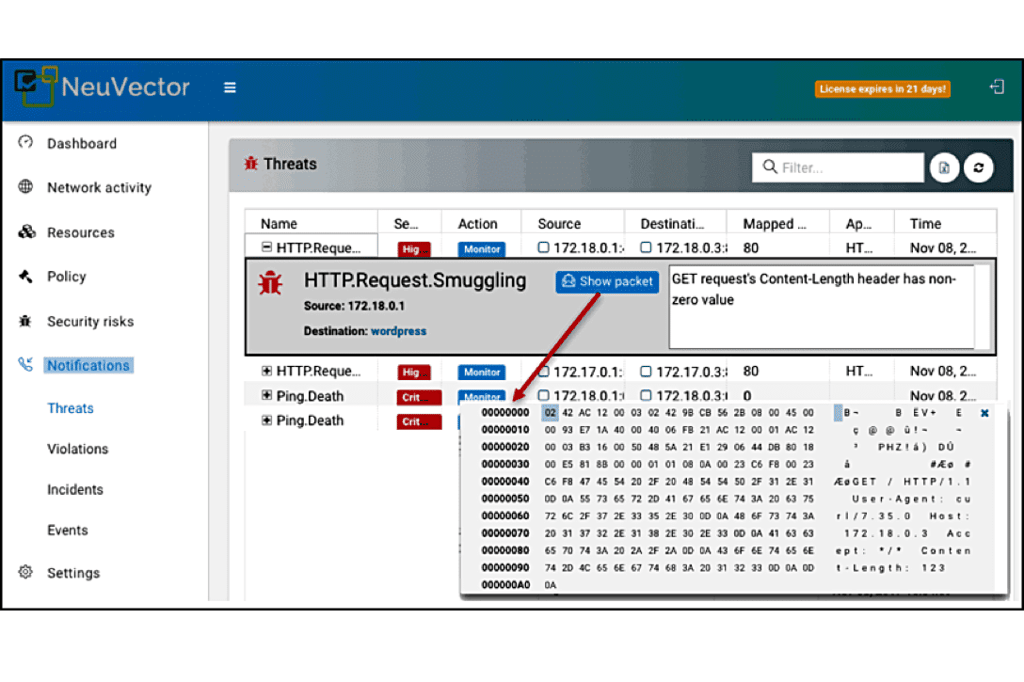
Task: Click the Monitor badge in the 172.17.0.1 row
Action: point(481,372)
